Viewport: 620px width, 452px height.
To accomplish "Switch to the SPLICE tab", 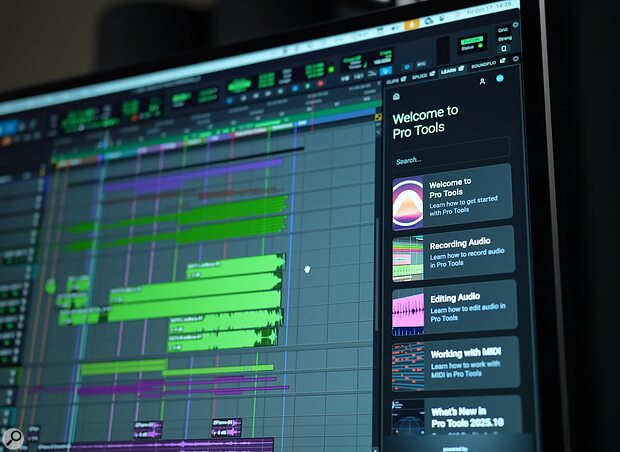I will click(x=419, y=76).
